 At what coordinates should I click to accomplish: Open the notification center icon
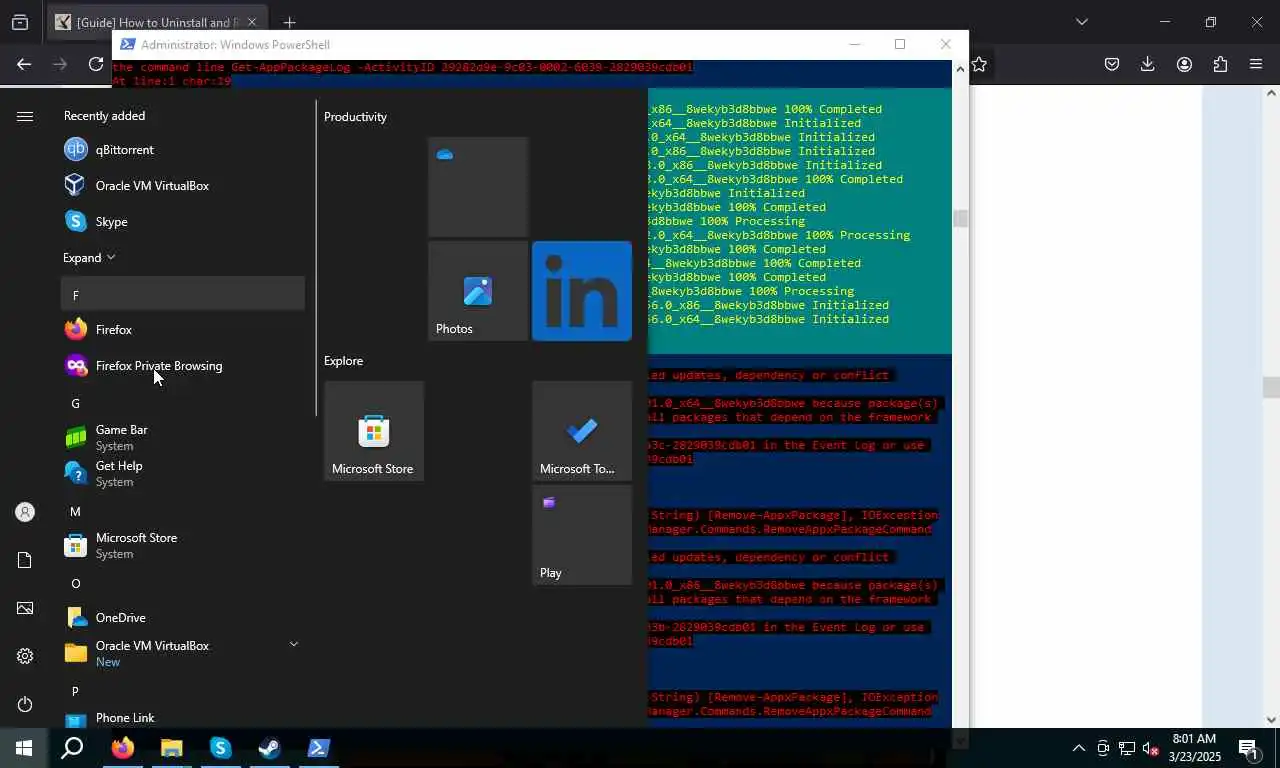click(x=1248, y=748)
